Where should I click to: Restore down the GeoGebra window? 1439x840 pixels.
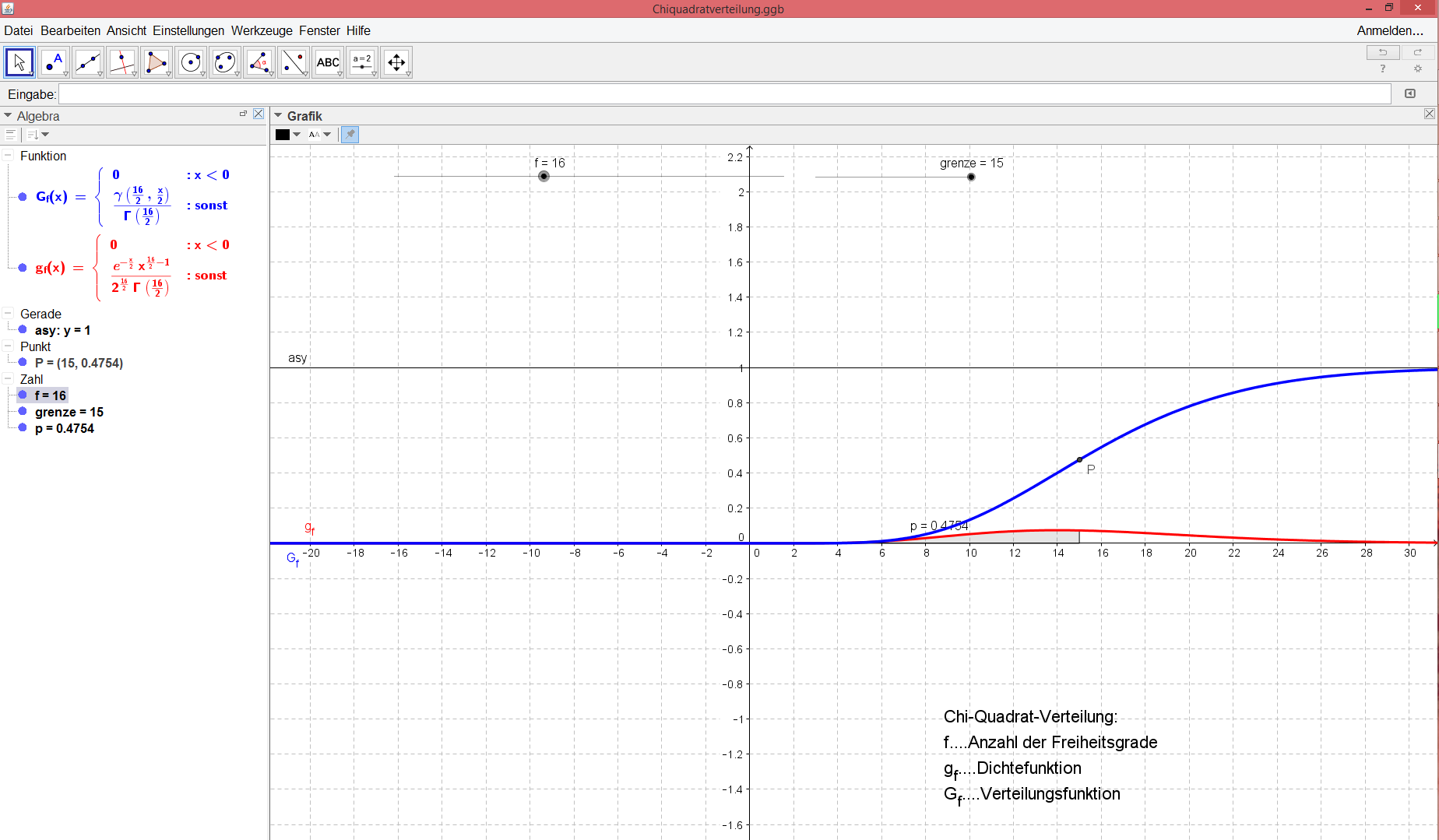1389,8
